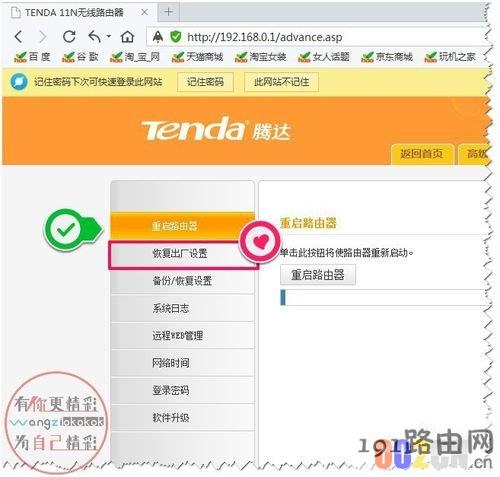
Task: Open the 百度 bookmark
Action: 32,57
